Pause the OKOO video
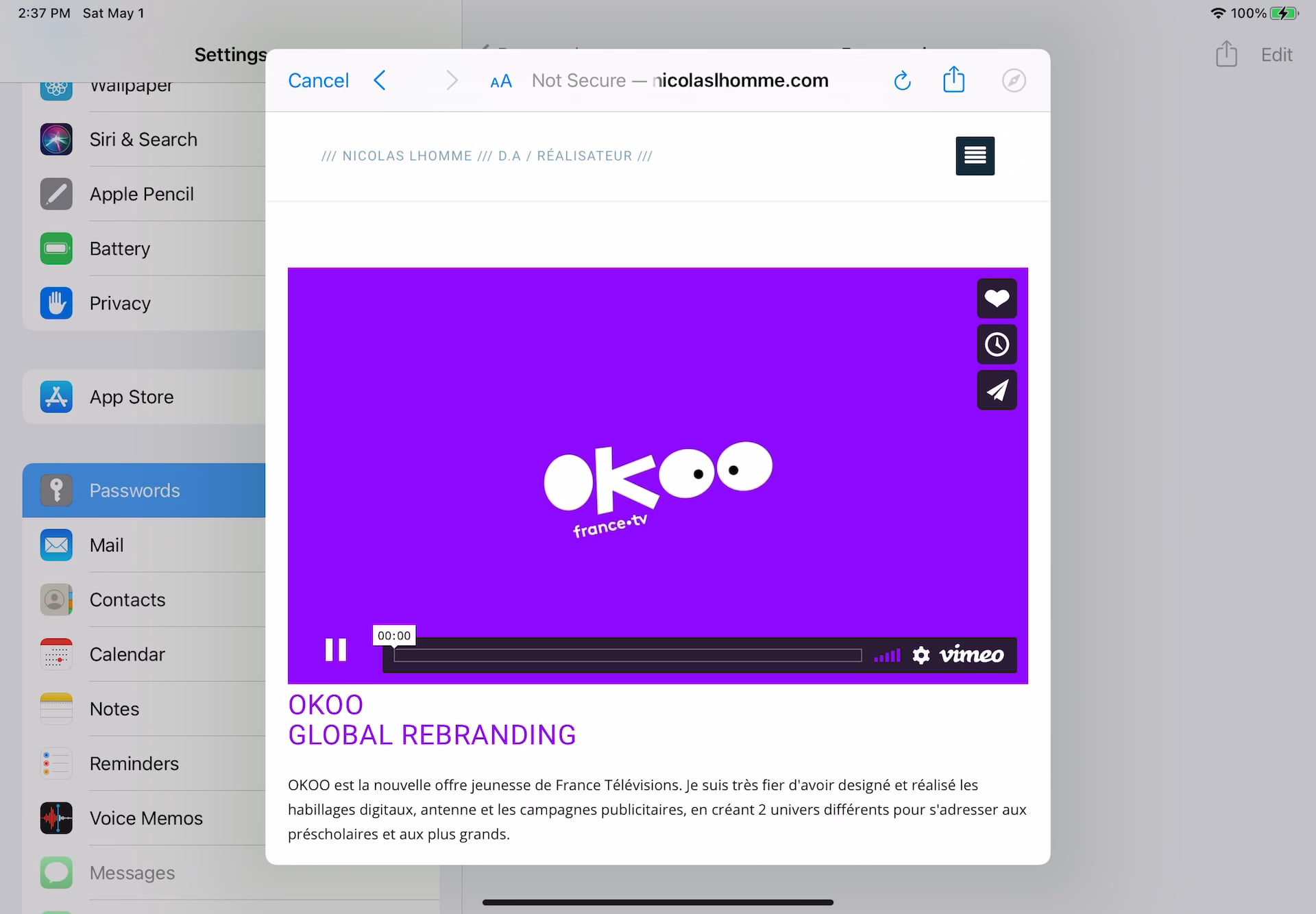This screenshot has height=914, width=1316. pyautogui.click(x=336, y=649)
